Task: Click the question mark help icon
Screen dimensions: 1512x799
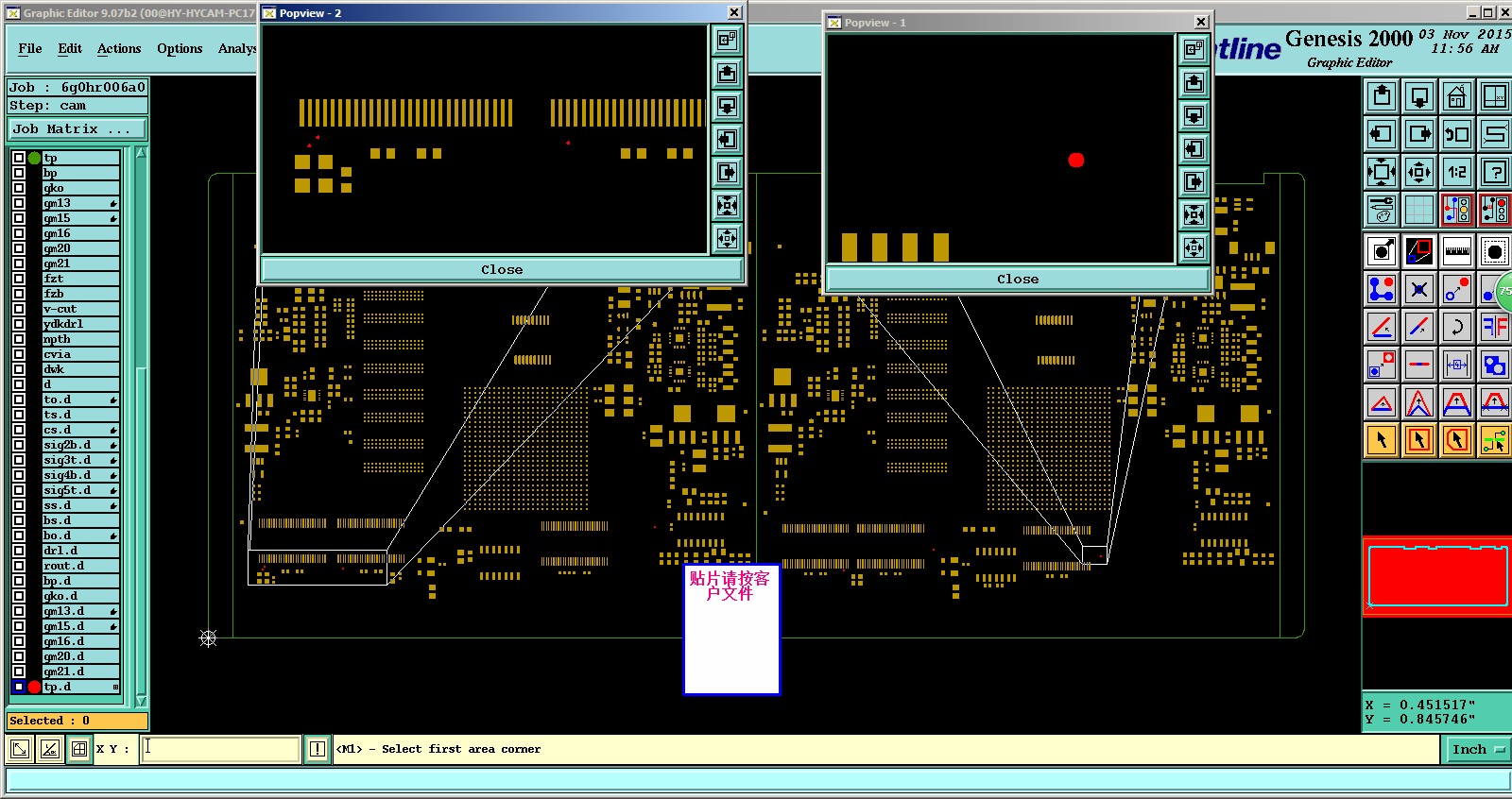Action: click(x=1494, y=172)
